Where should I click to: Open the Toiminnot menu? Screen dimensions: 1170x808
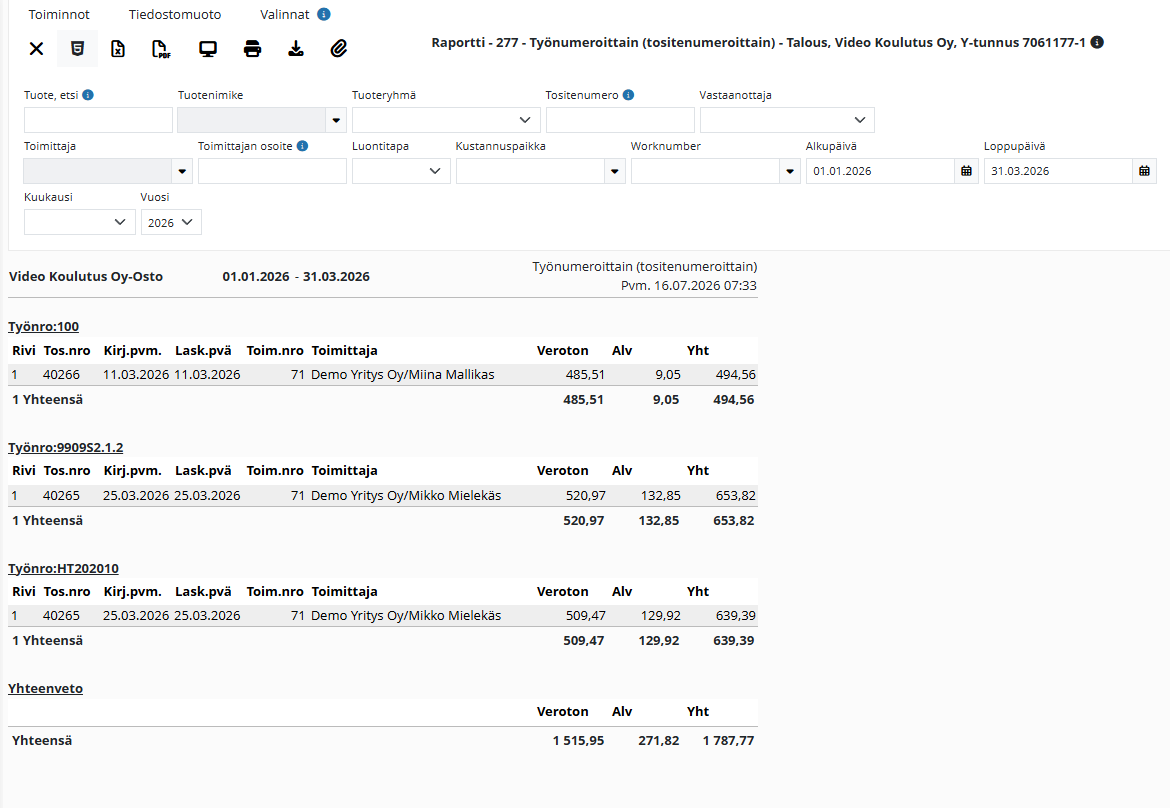click(59, 14)
